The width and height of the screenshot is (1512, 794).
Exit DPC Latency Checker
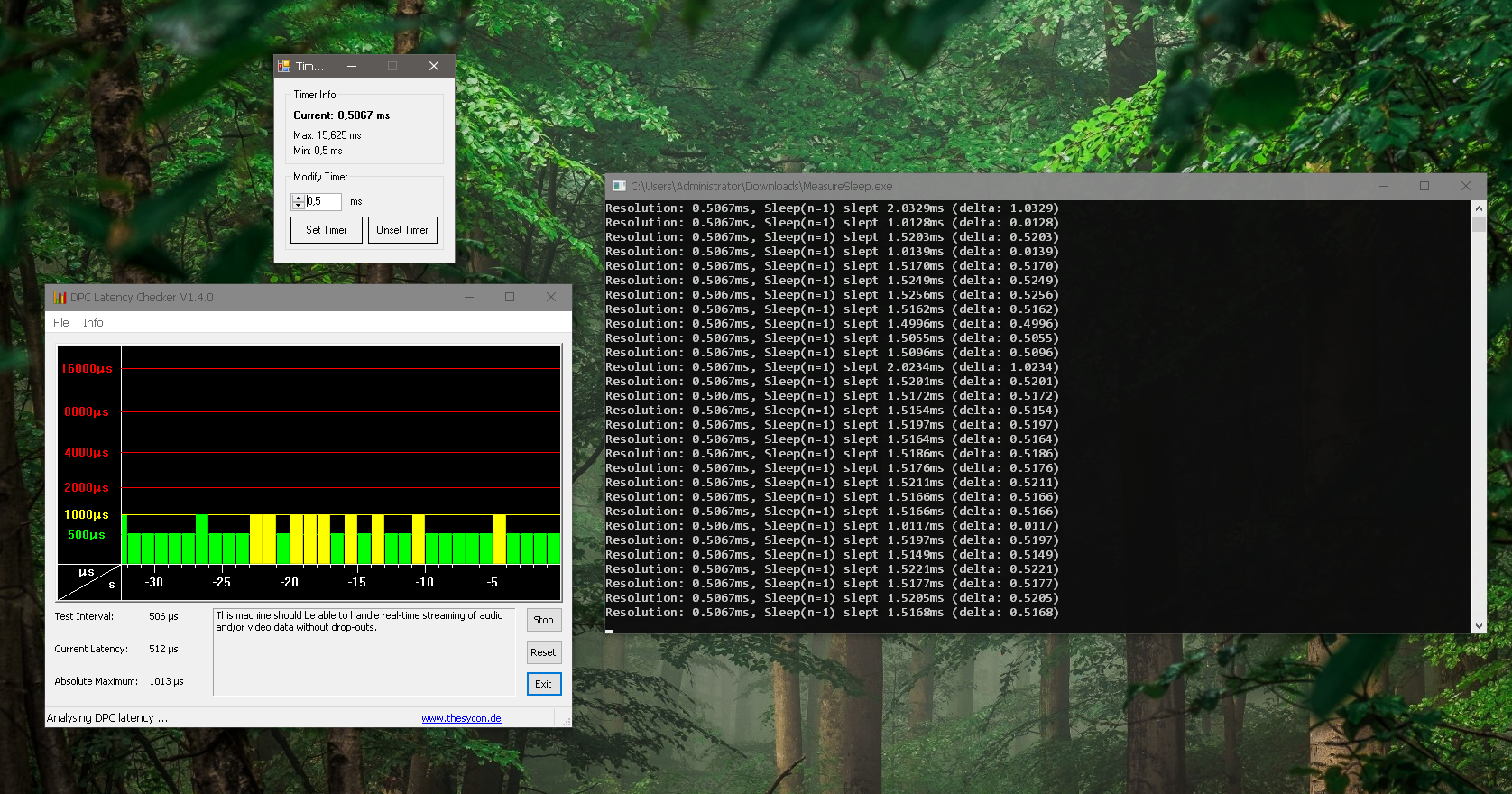point(543,684)
